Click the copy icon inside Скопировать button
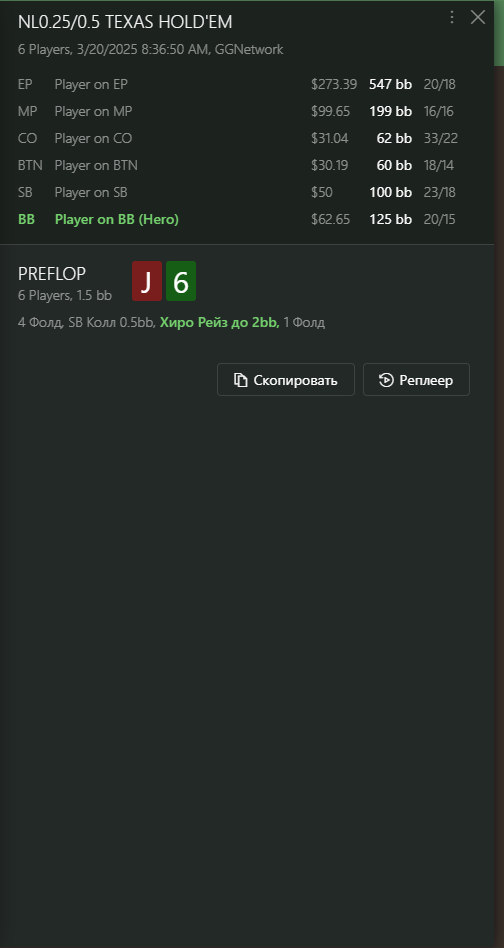504x948 pixels. click(241, 380)
